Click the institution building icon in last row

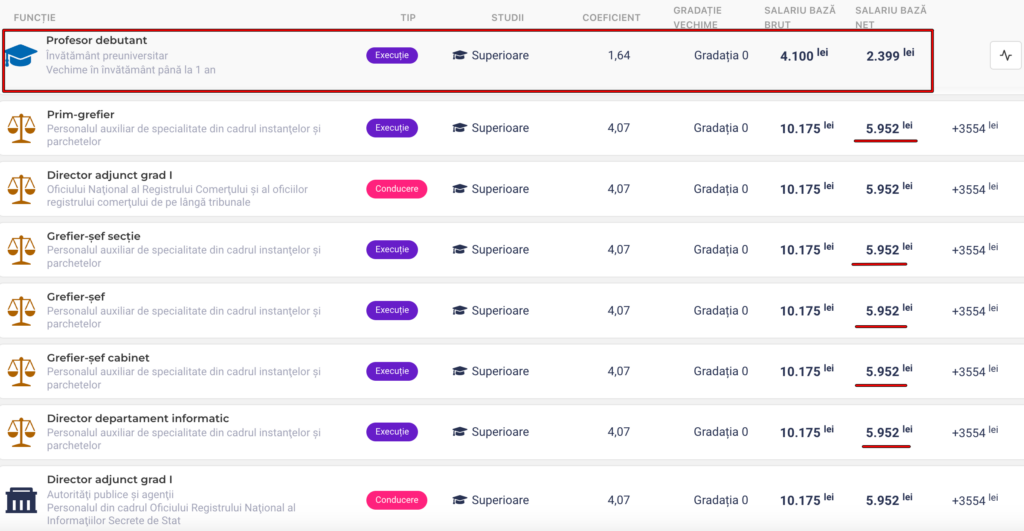[21, 499]
